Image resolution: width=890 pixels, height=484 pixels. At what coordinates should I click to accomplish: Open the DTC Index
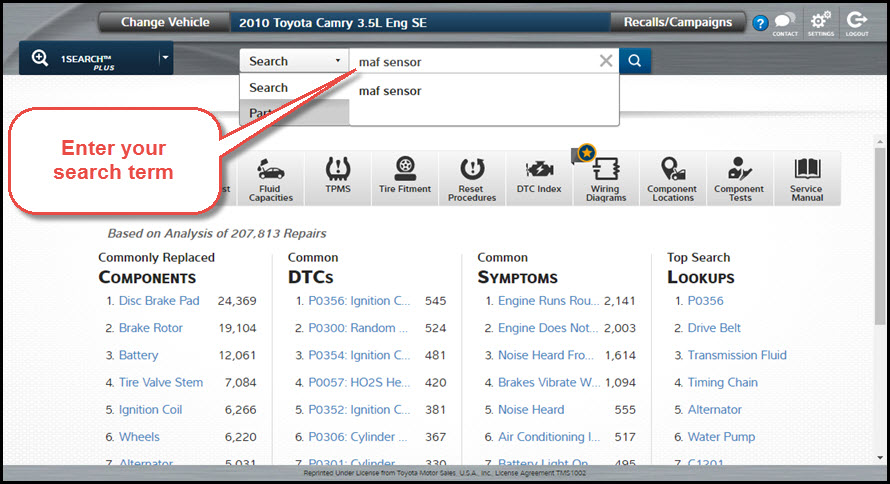(x=539, y=177)
